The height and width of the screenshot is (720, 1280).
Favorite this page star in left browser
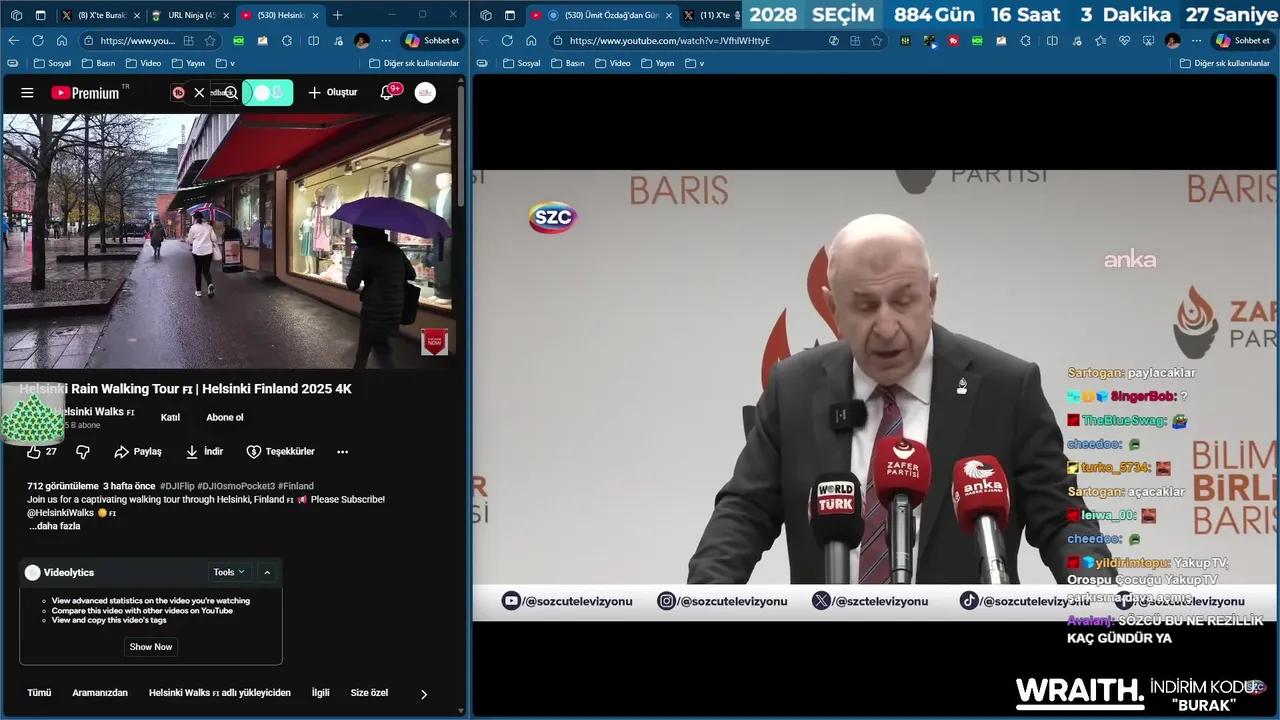[210, 40]
